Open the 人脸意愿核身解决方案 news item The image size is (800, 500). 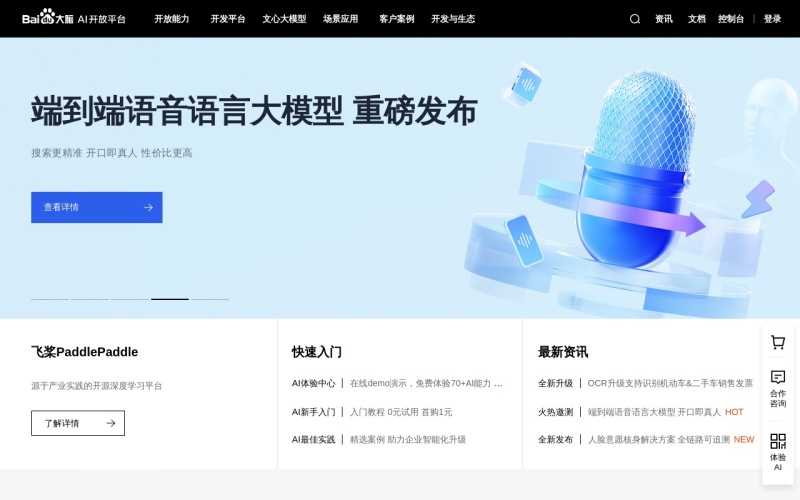pos(659,439)
